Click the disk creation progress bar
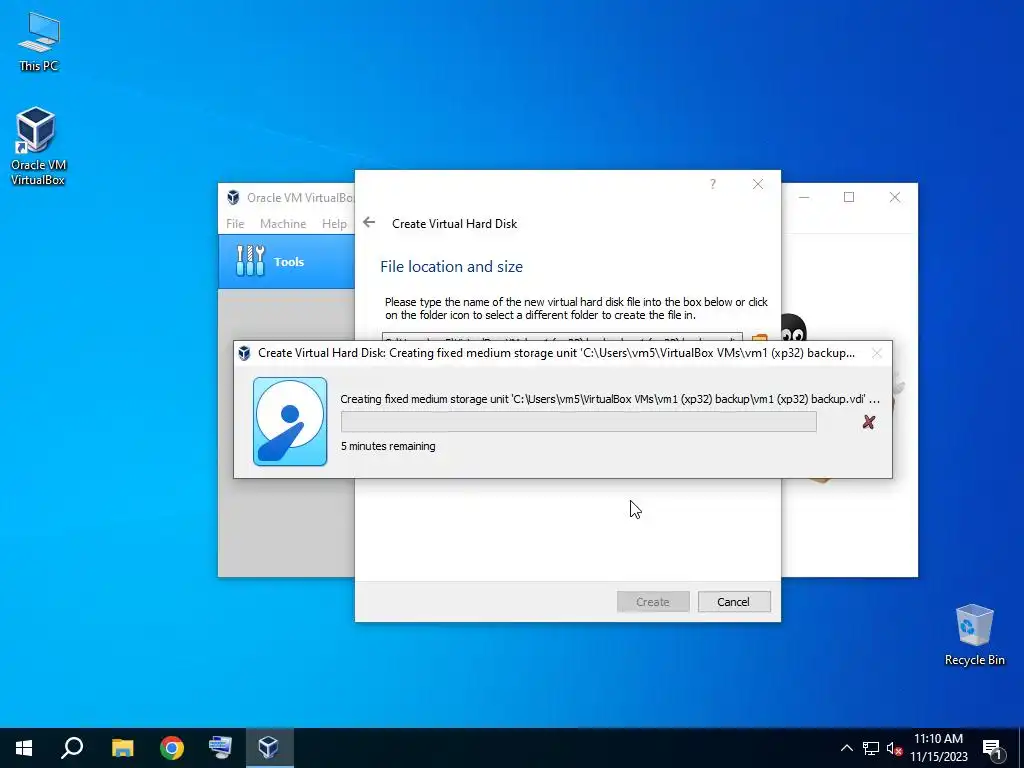 579,421
